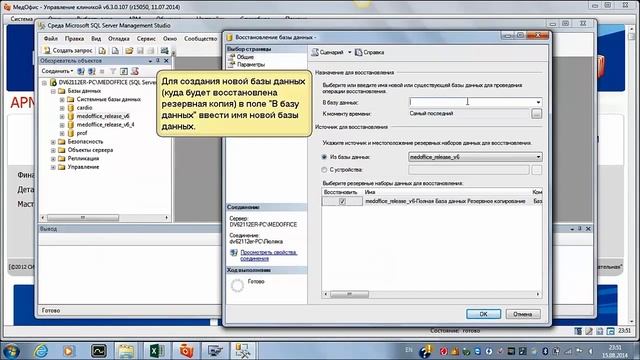Pin the Обозреватель объектов panel
This screenshot has height=360, width=640.
click(x=158, y=60)
